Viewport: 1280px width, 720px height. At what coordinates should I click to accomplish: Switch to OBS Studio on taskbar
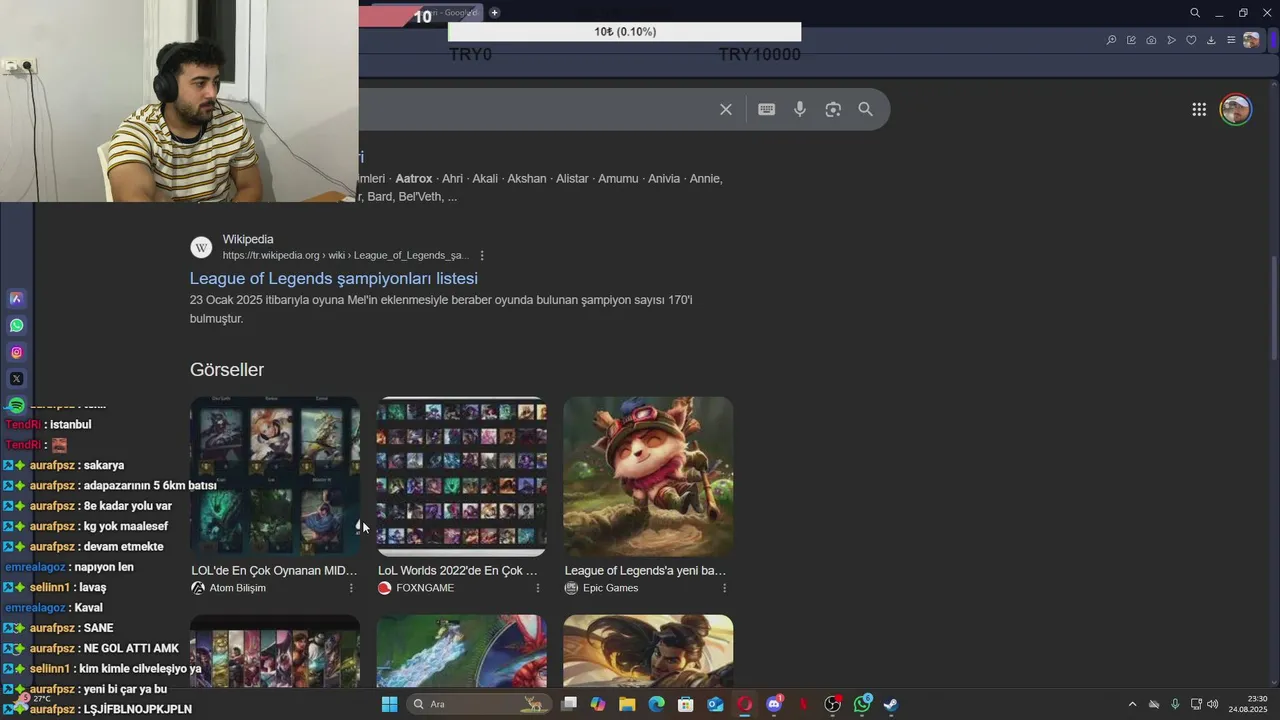(x=832, y=704)
